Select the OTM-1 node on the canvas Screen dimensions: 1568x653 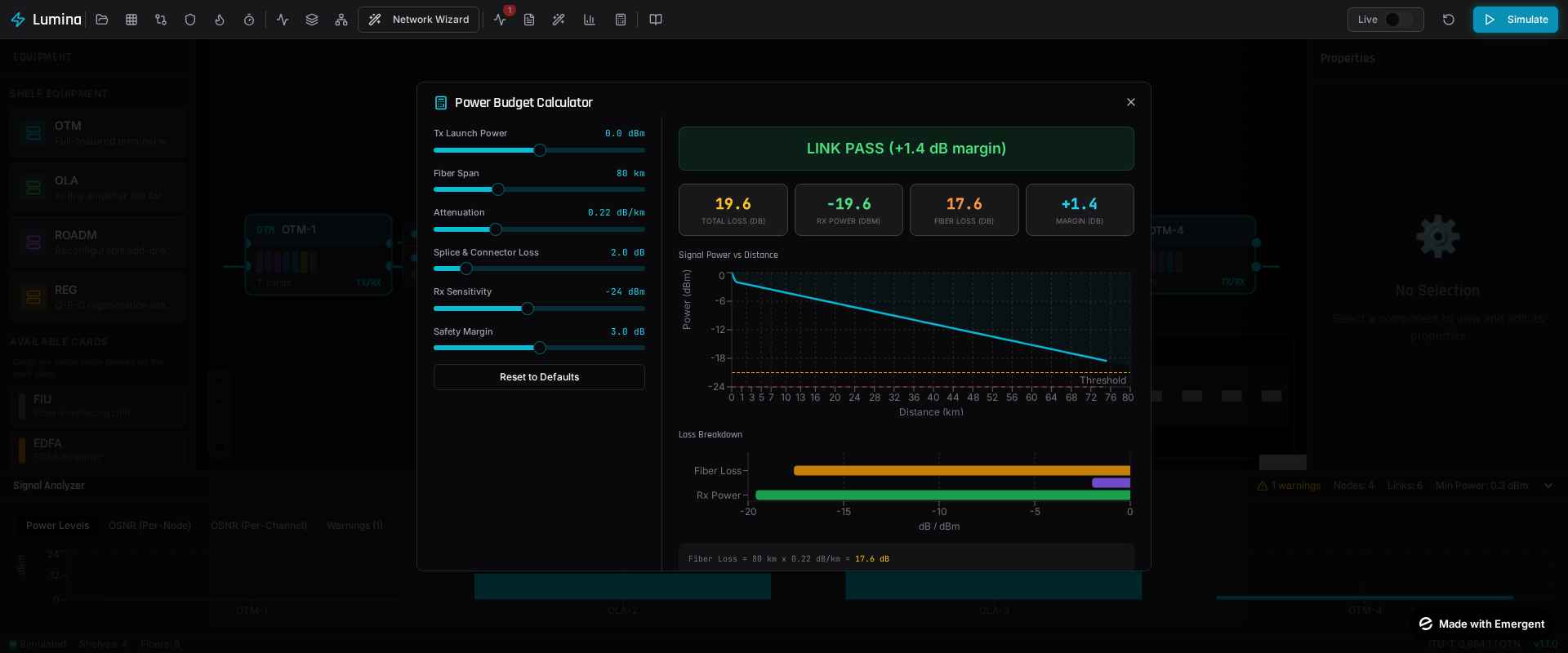[x=318, y=254]
